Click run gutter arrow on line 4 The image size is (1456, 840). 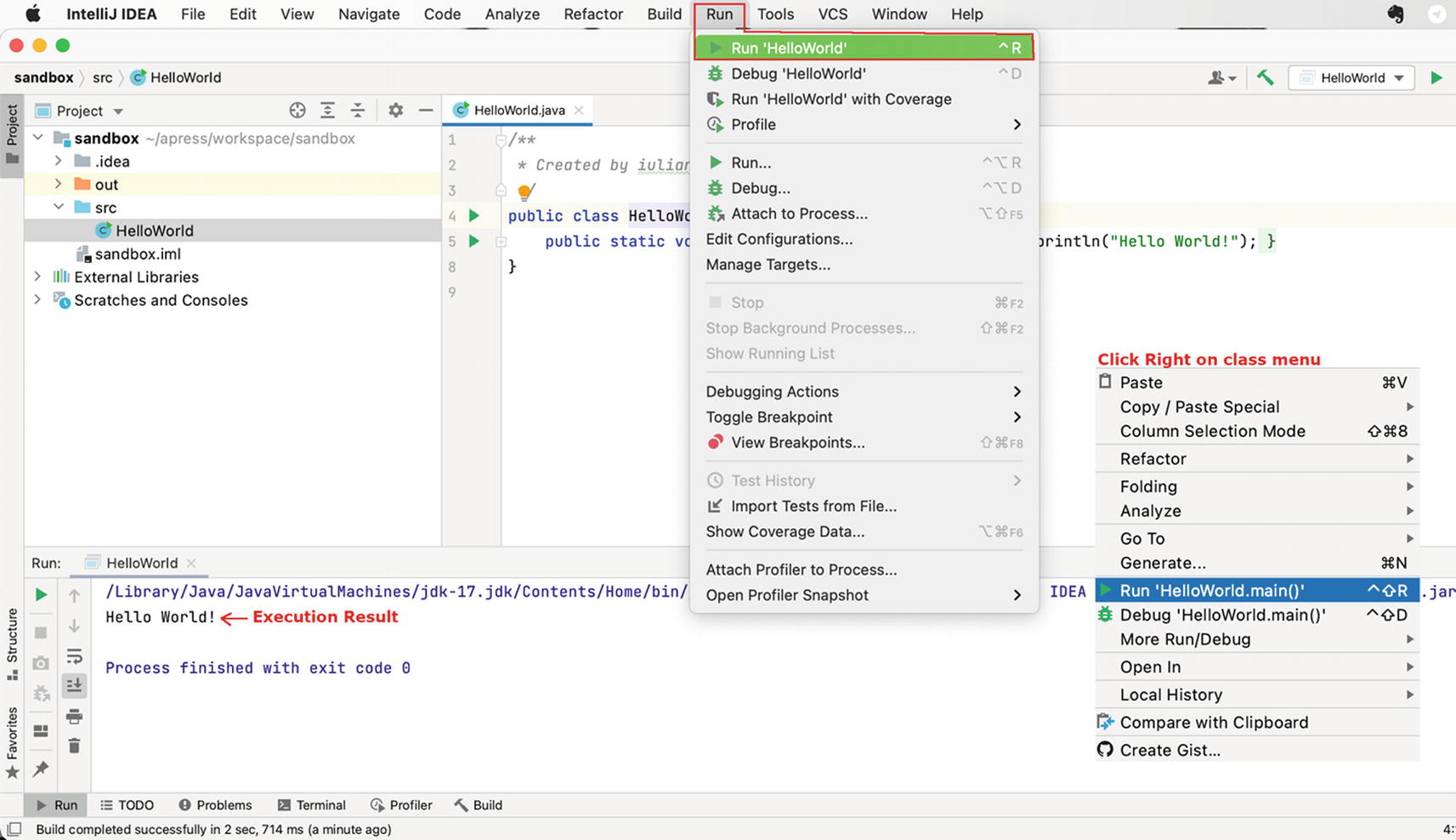point(474,216)
